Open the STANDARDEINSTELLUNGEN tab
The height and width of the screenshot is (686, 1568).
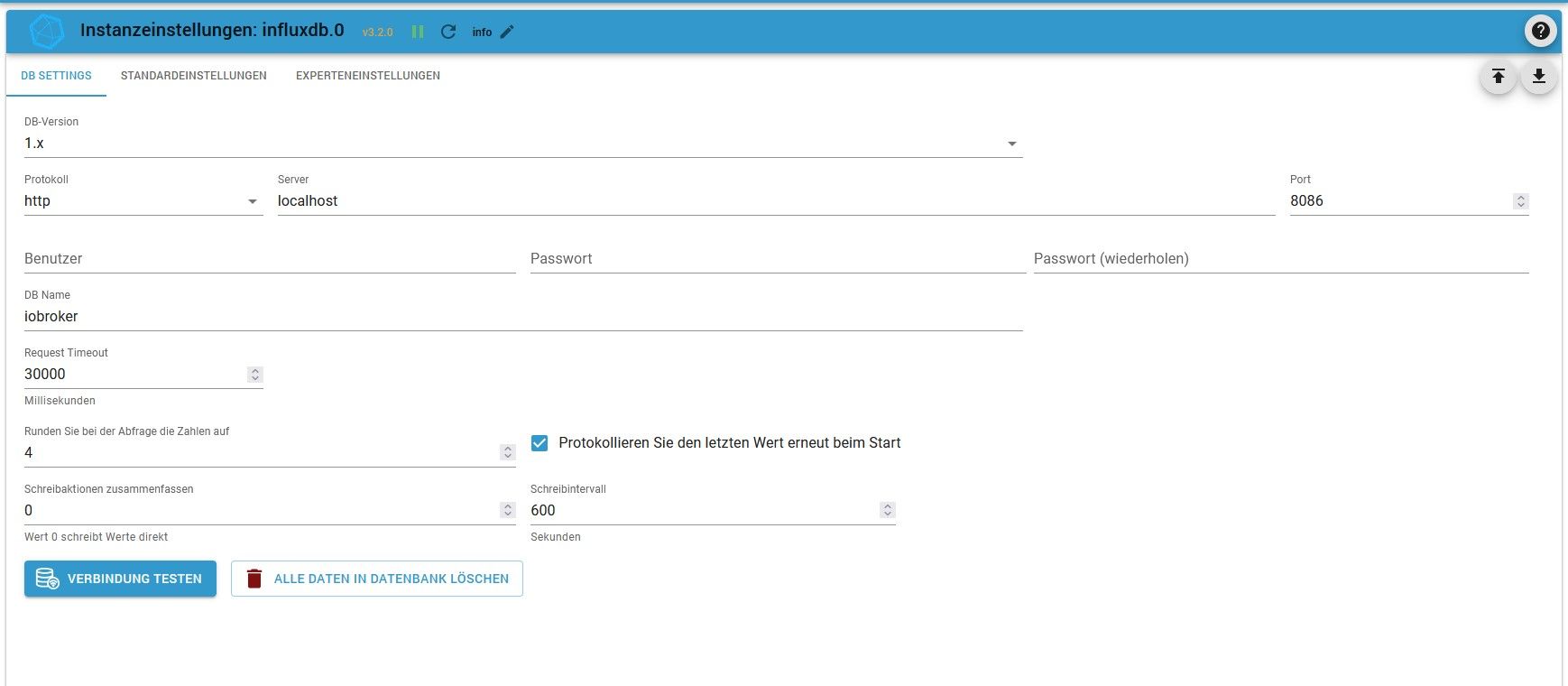pos(194,76)
